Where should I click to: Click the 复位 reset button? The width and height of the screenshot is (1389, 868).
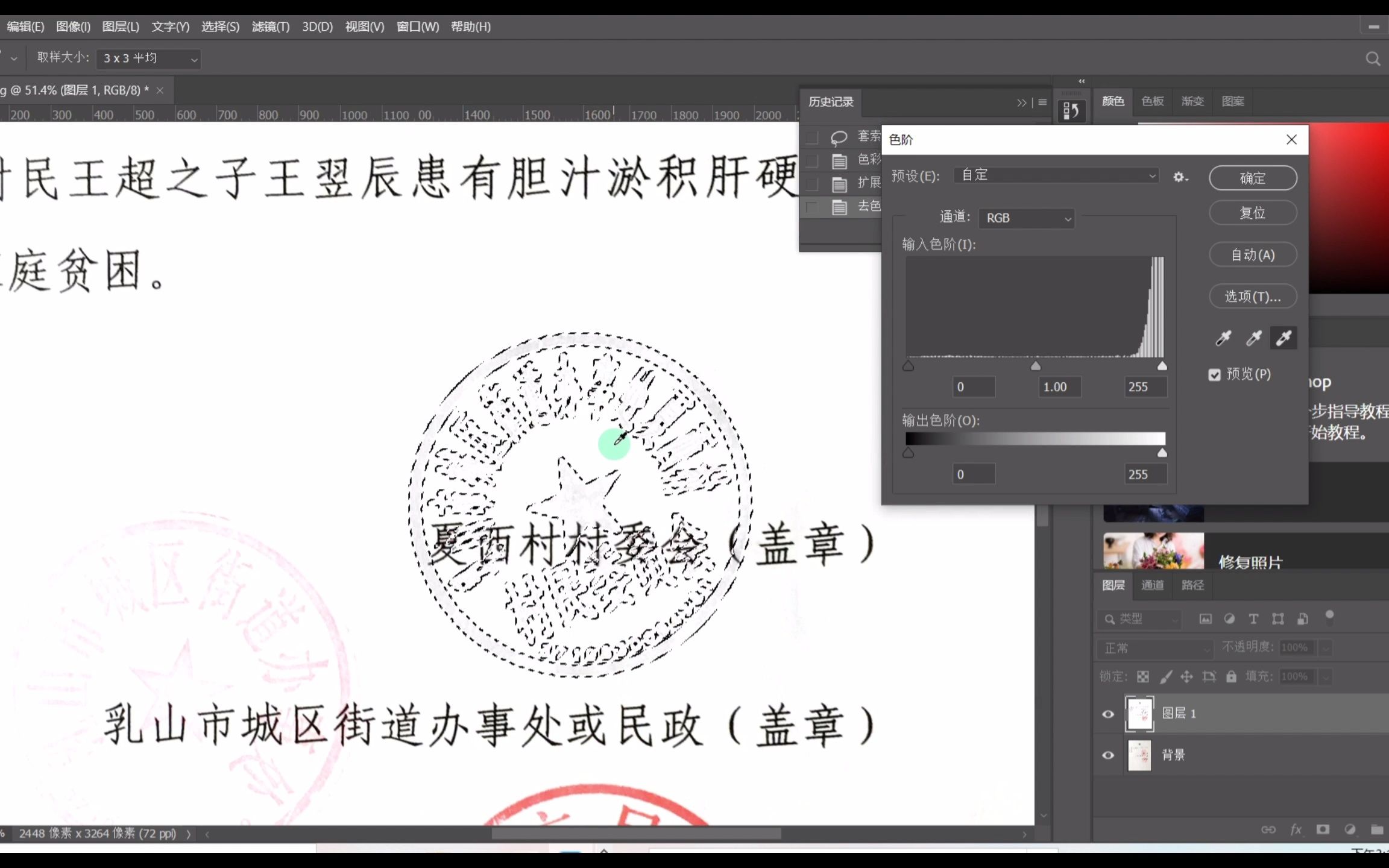pyautogui.click(x=1253, y=213)
